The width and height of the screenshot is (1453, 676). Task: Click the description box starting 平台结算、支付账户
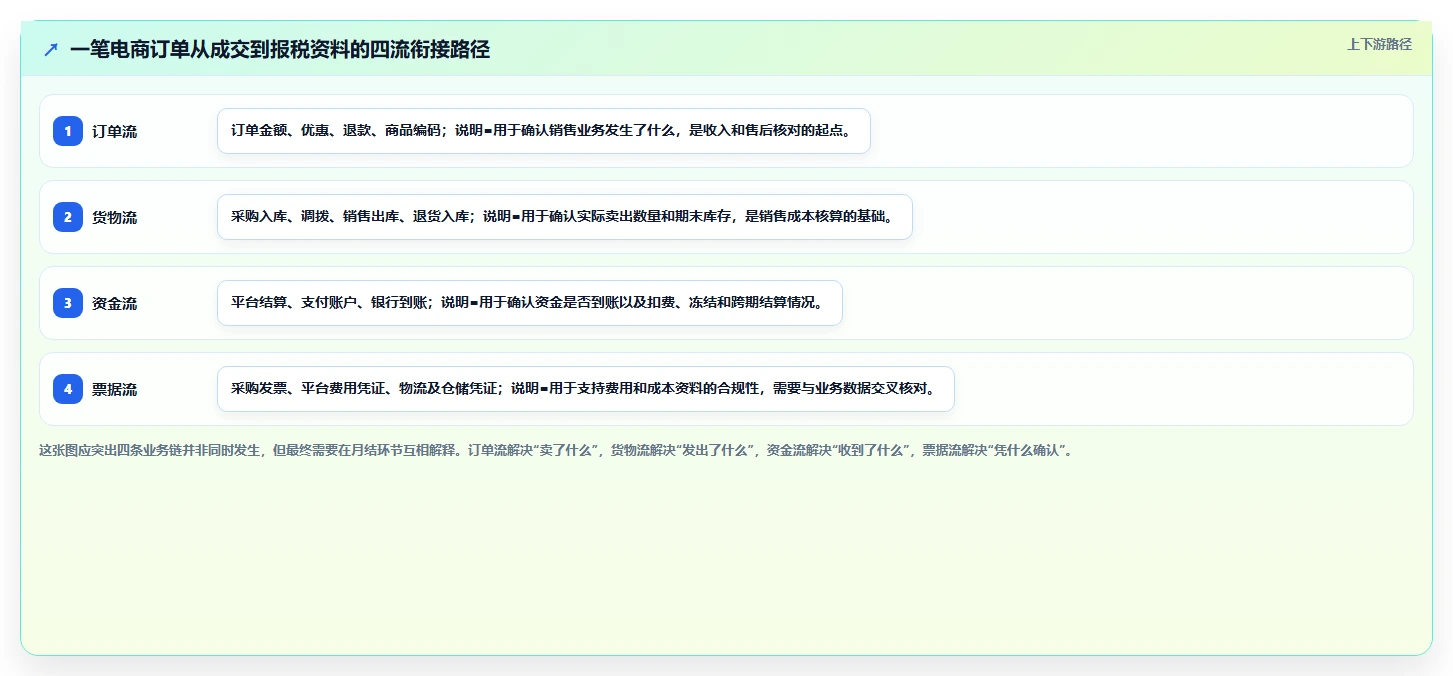[530, 303]
